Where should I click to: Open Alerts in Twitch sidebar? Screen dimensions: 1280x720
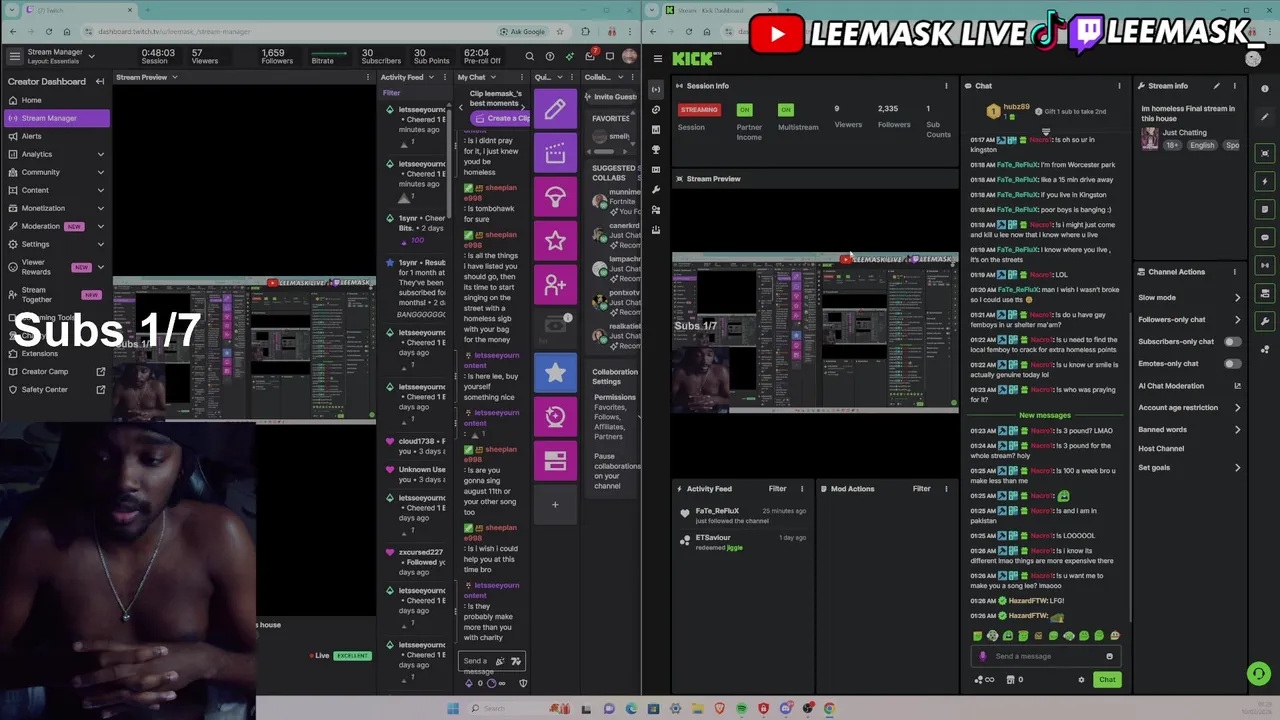click(x=56, y=136)
